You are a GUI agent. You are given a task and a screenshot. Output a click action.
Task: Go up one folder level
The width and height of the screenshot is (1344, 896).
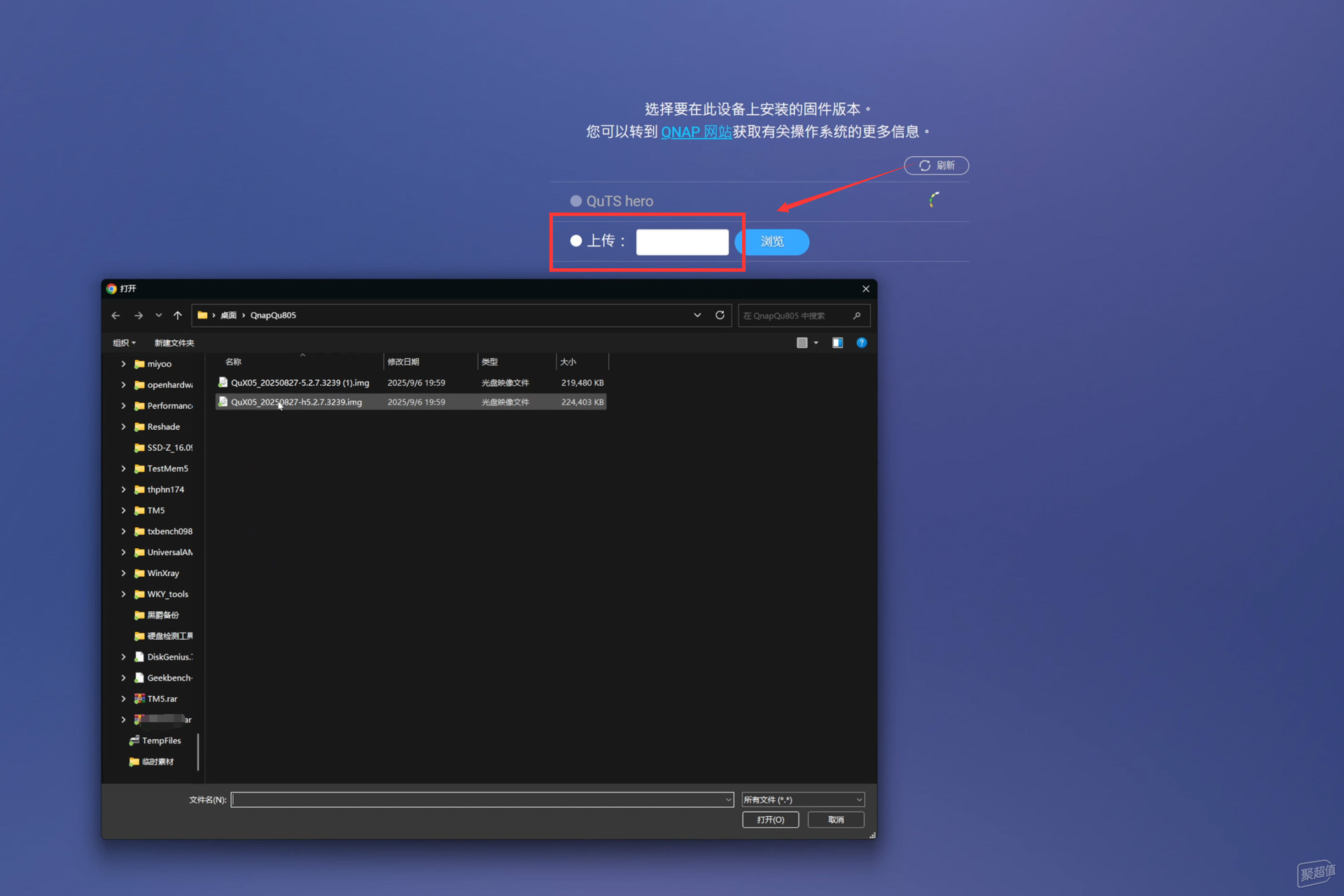click(178, 316)
